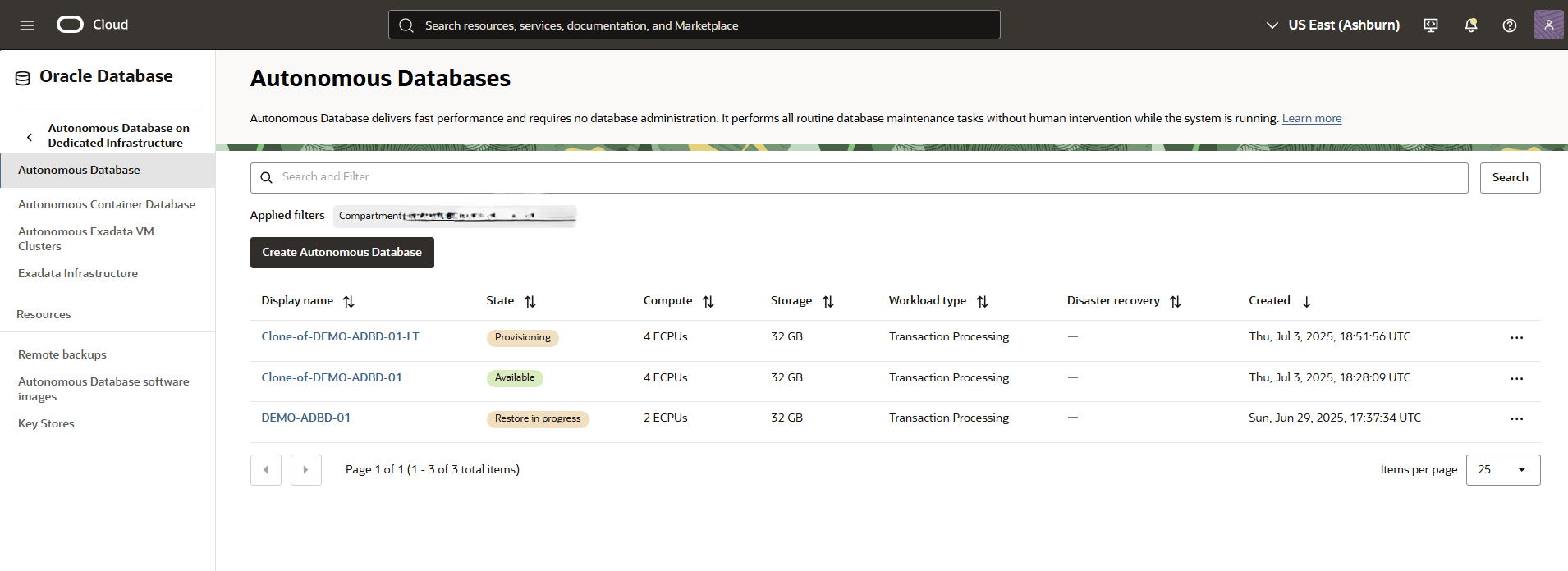Viewport: 1568px width, 571px height.
Task: Open the user profile avatar
Action: coord(1549,25)
